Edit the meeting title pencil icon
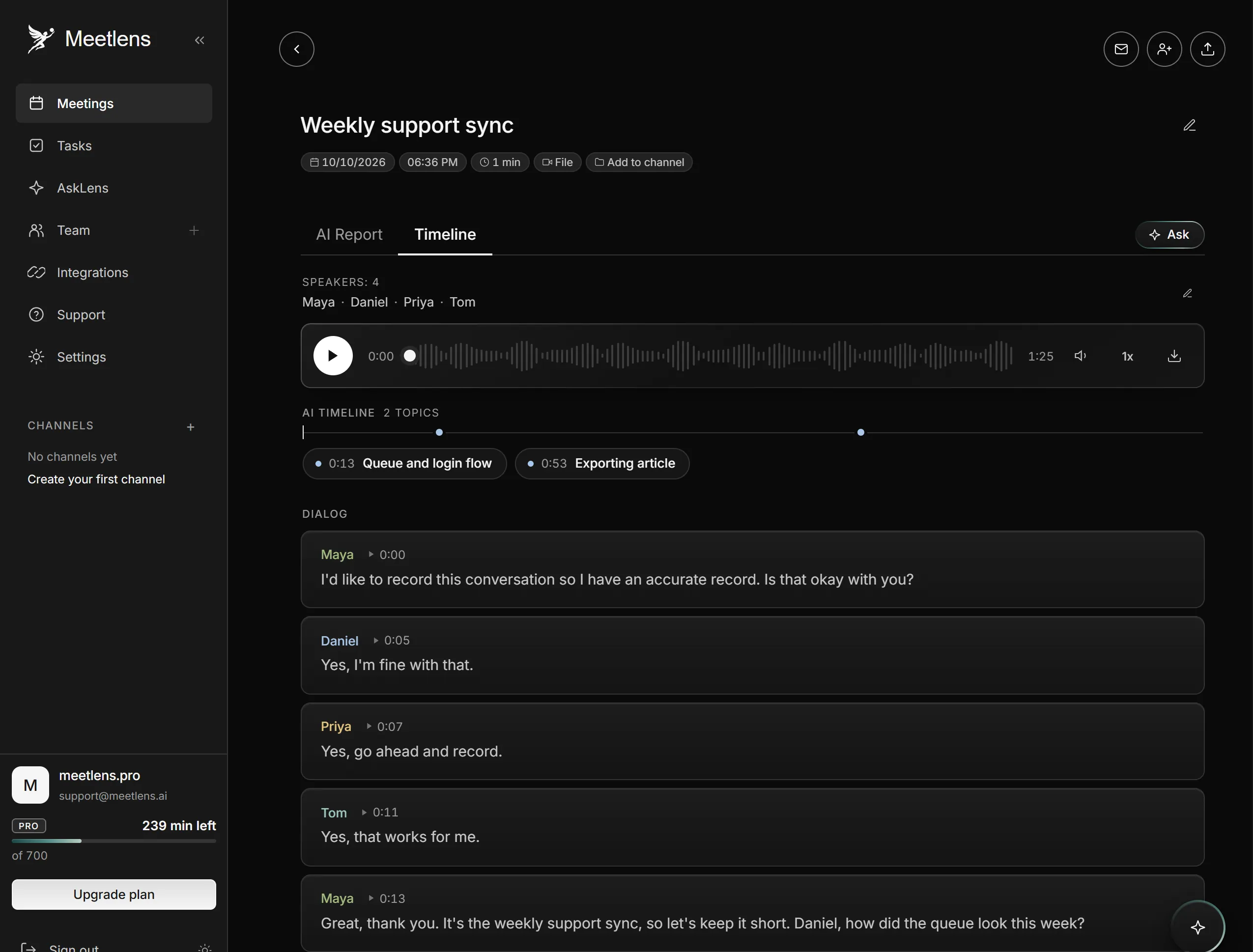Viewport: 1253px width, 952px height. point(1189,125)
